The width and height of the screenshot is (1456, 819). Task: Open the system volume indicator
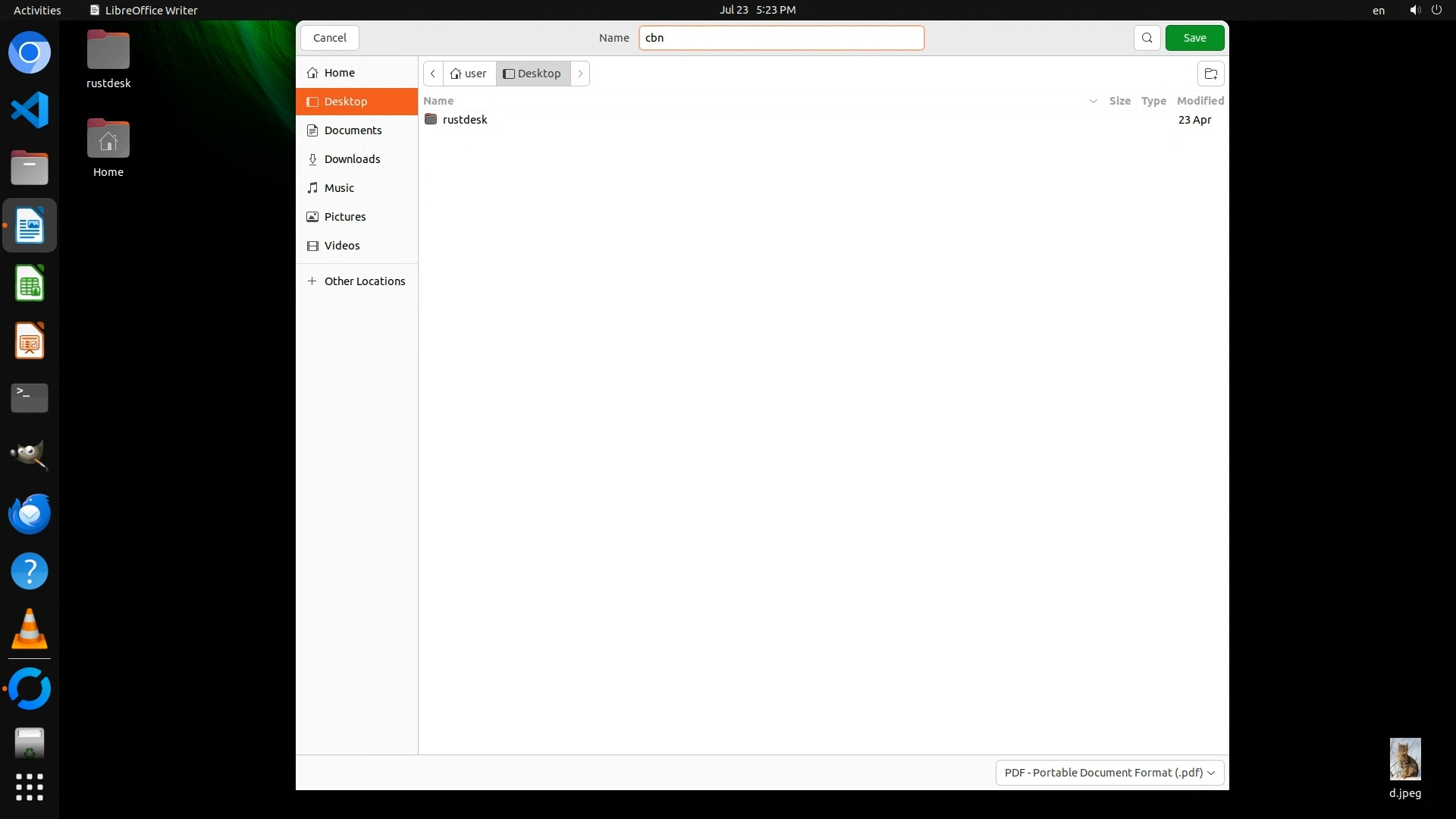1414,10
